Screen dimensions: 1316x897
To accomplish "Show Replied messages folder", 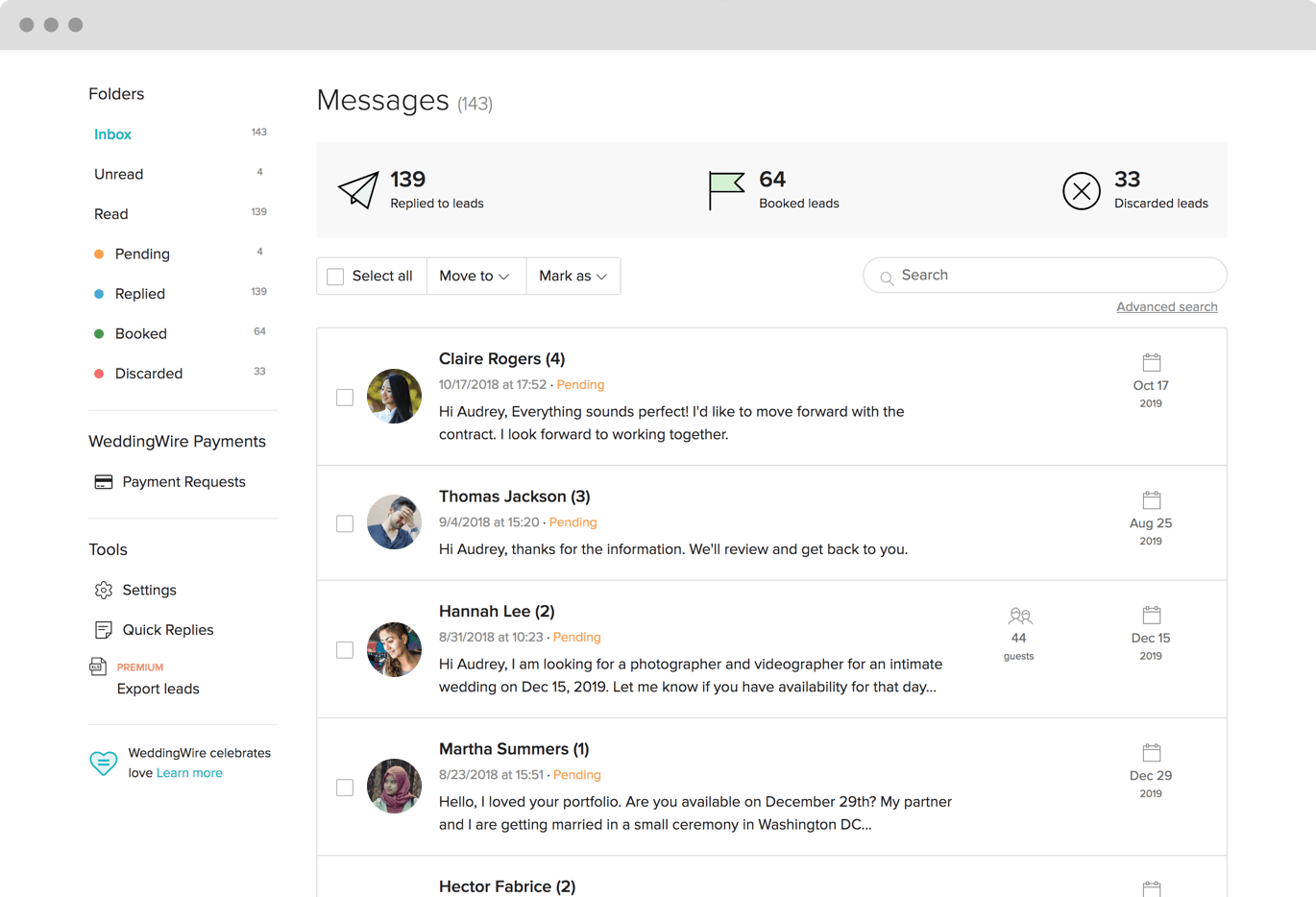I will click(x=140, y=294).
